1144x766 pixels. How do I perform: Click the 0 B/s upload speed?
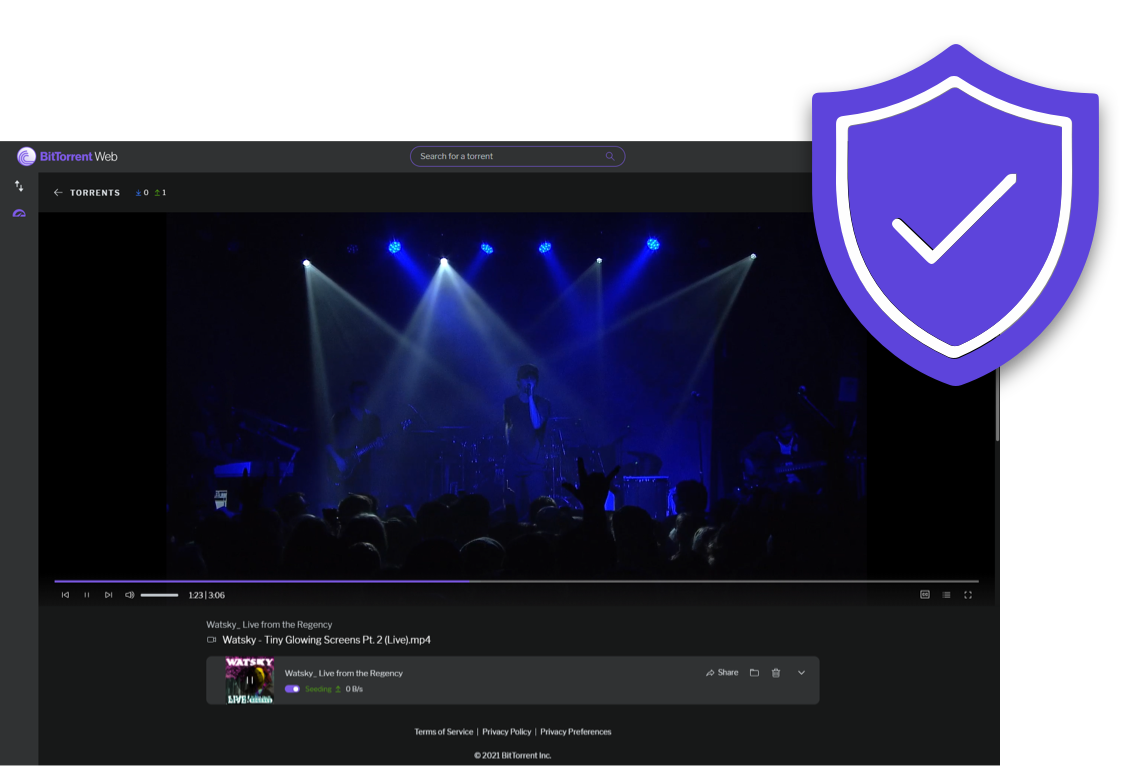pyautogui.click(x=354, y=689)
